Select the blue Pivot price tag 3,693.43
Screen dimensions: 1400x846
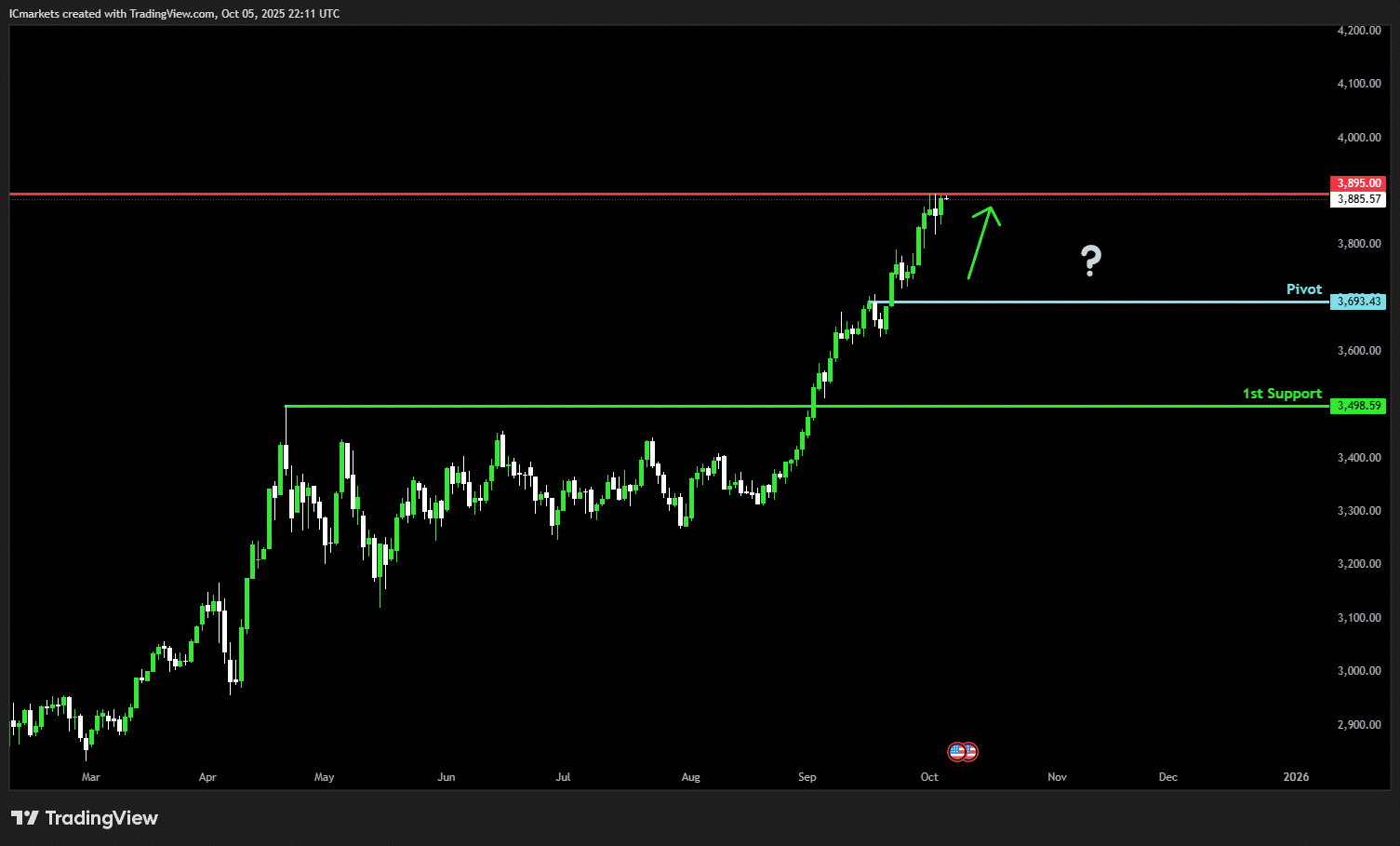1358,302
